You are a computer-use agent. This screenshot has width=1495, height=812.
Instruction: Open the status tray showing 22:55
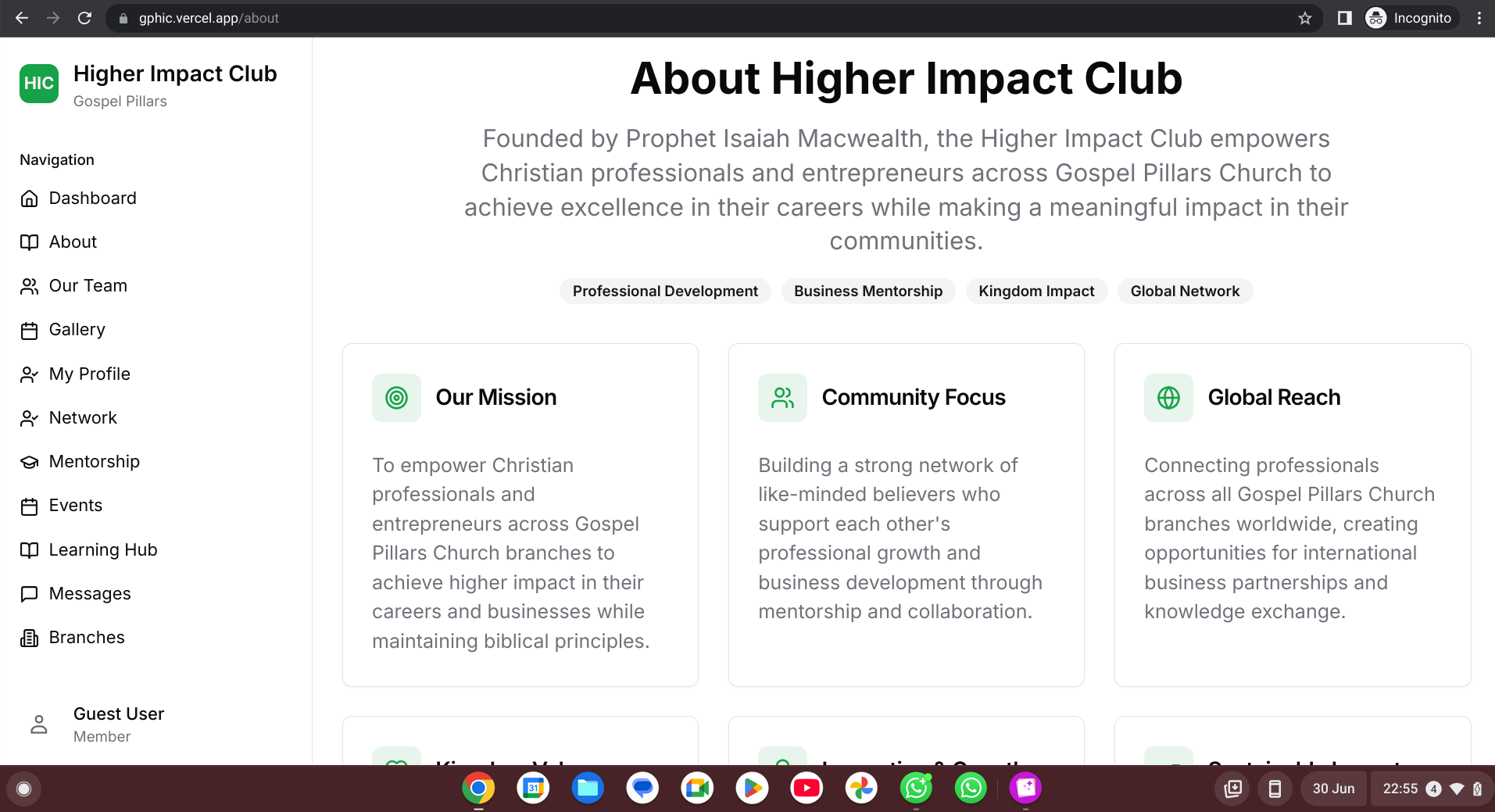1432,789
